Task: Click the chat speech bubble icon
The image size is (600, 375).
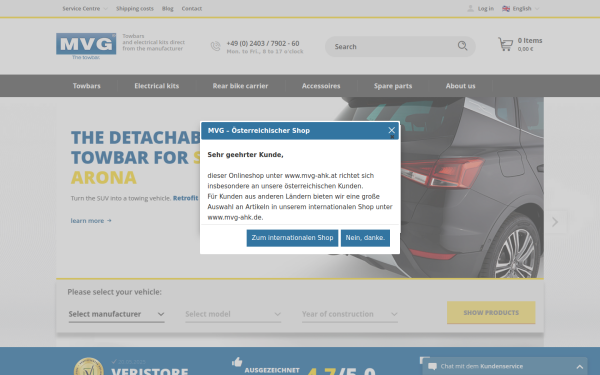Action: 432,366
